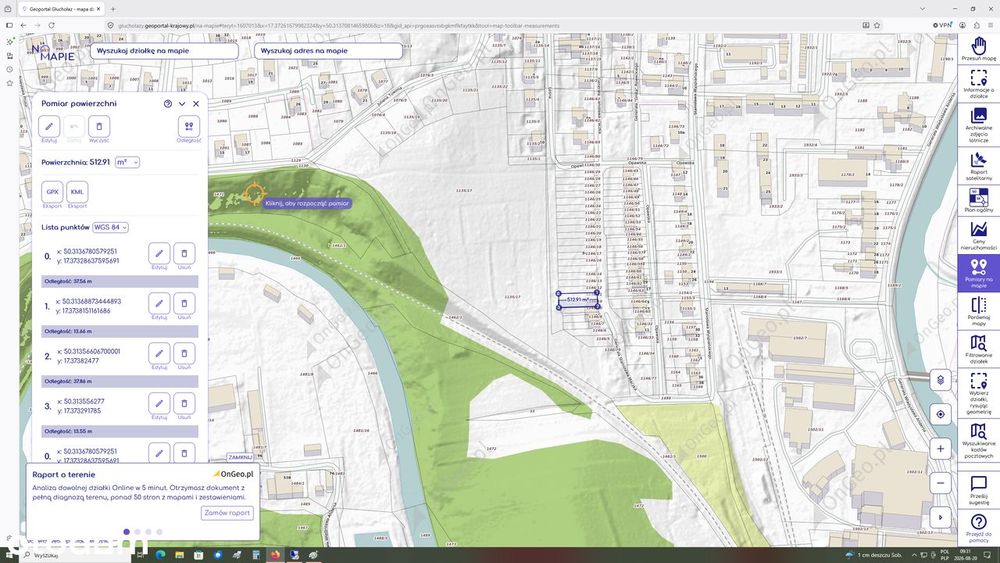Image resolution: width=1000 pixels, height=563 pixels.
Task: Open Ceny nieruchomości chart tool
Action: point(978,235)
